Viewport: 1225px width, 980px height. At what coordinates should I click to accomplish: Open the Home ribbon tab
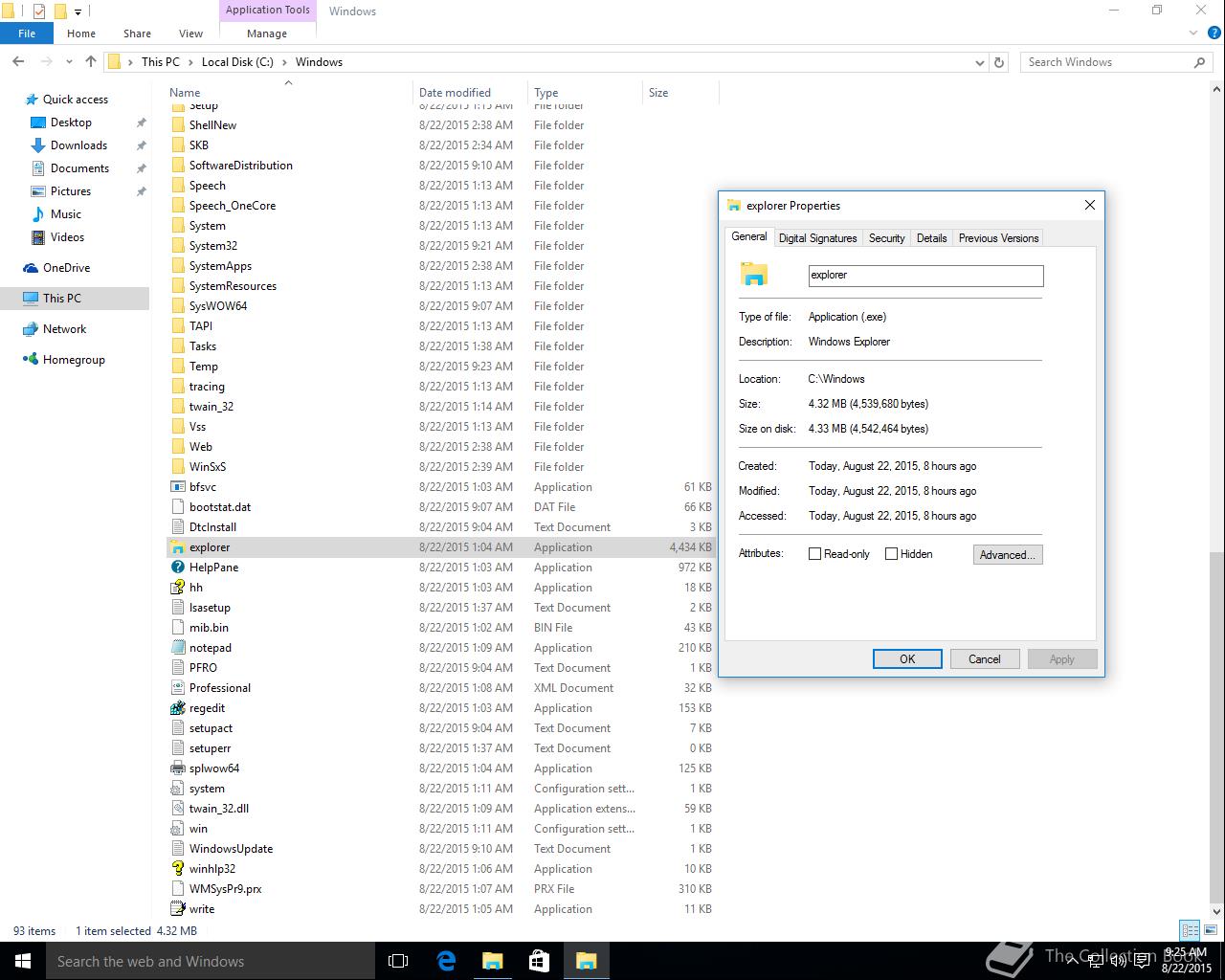[x=81, y=33]
